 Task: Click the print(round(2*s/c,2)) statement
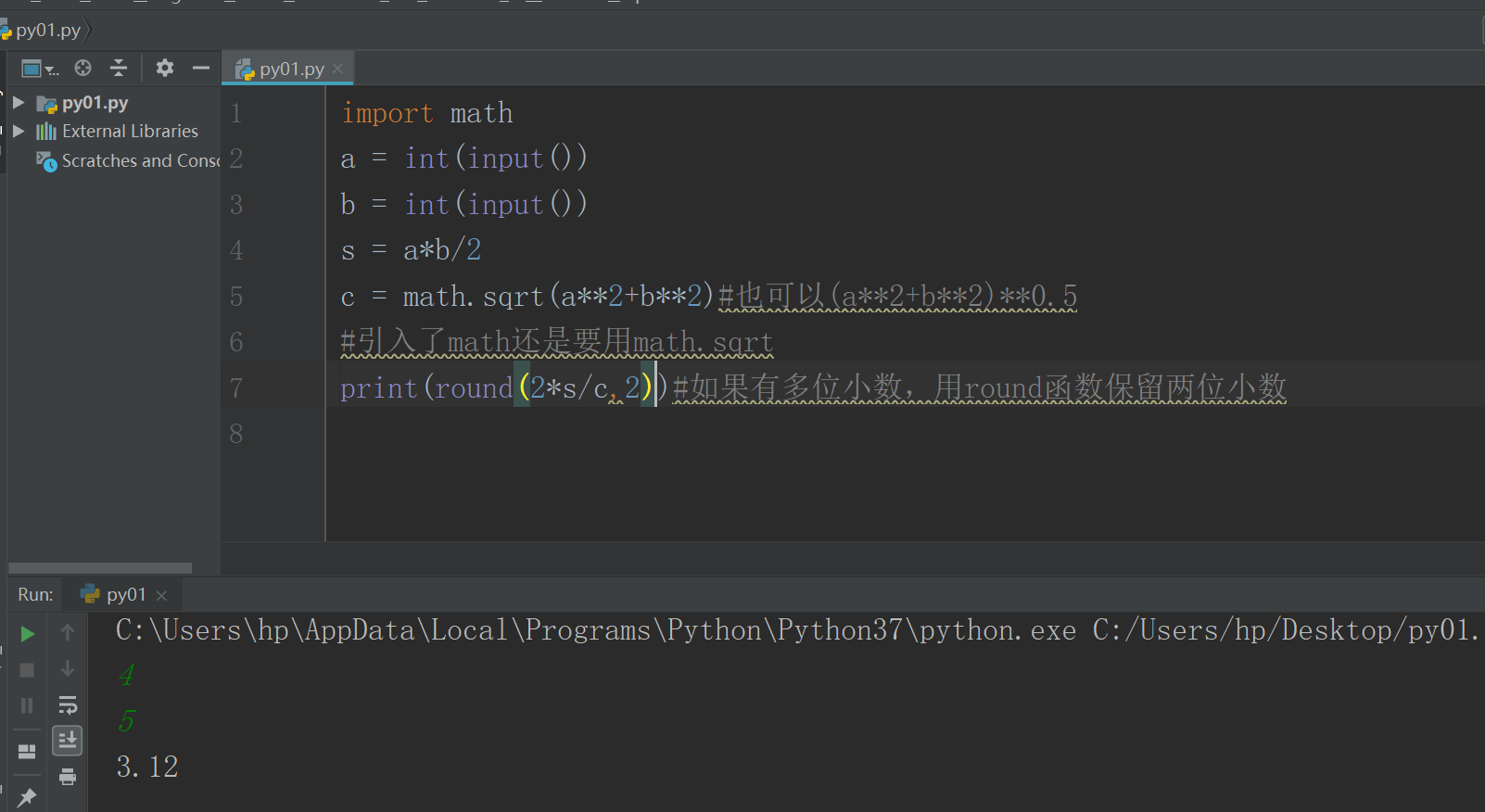tap(504, 387)
